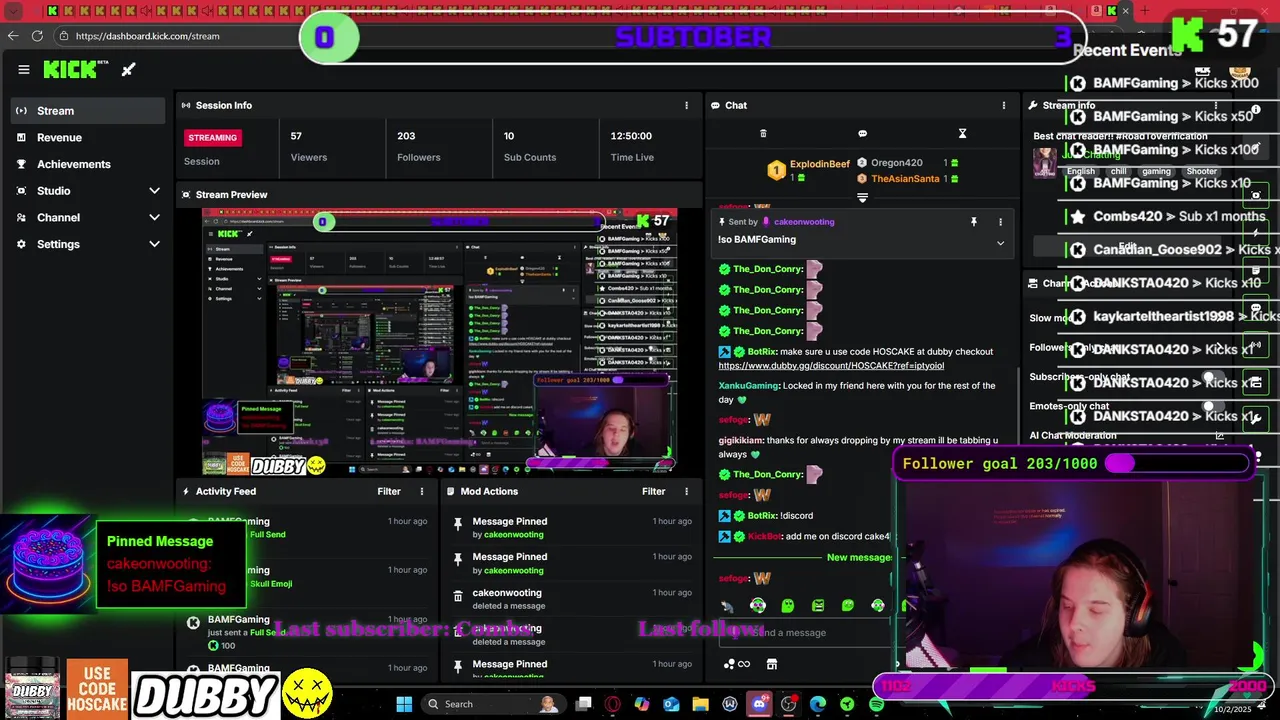1280x720 pixels.
Task: Open Revenue in the left sidebar
Action: (88, 137)
